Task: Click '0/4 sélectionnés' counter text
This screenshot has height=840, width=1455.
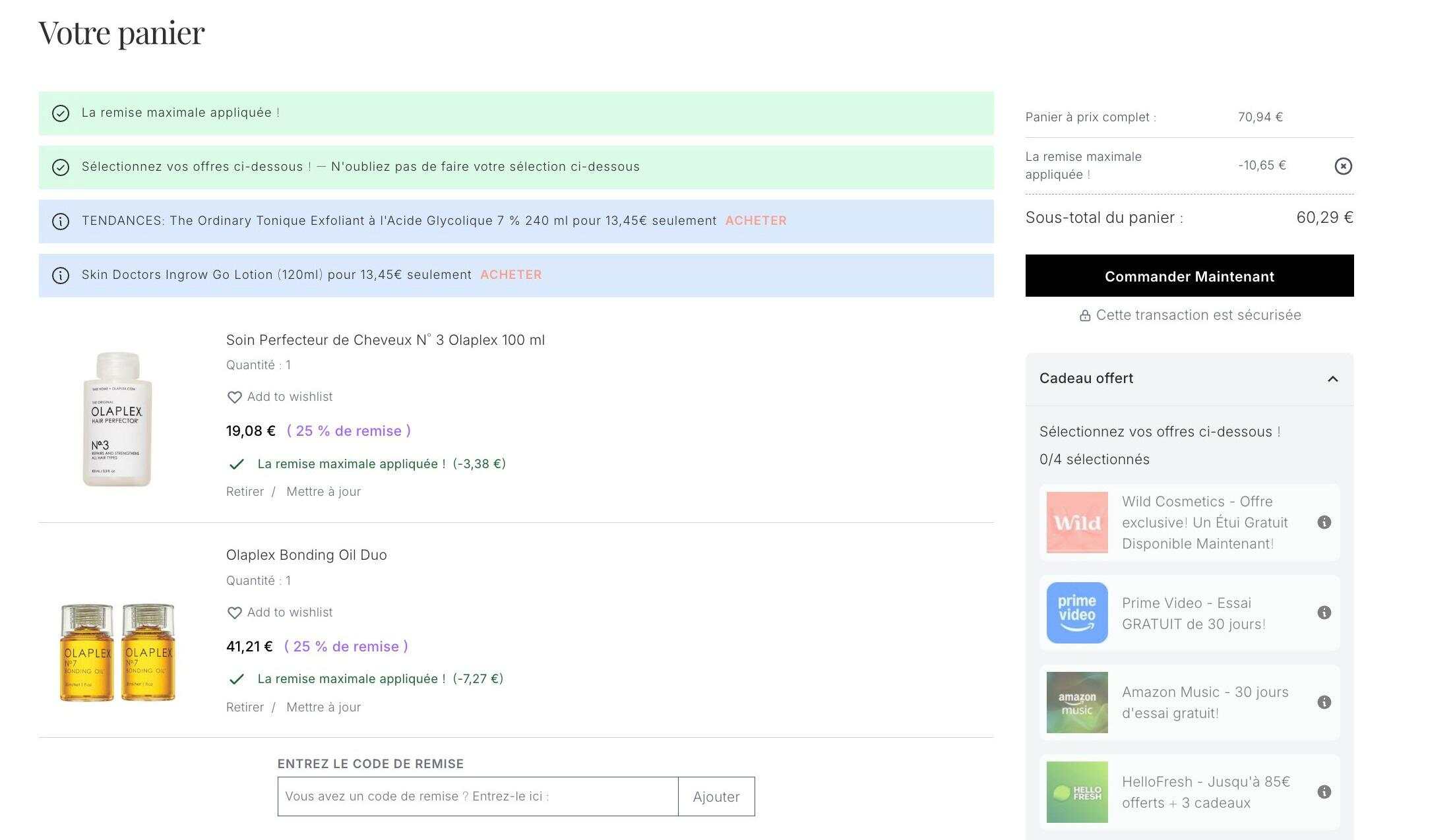Action: [1094, 460]
